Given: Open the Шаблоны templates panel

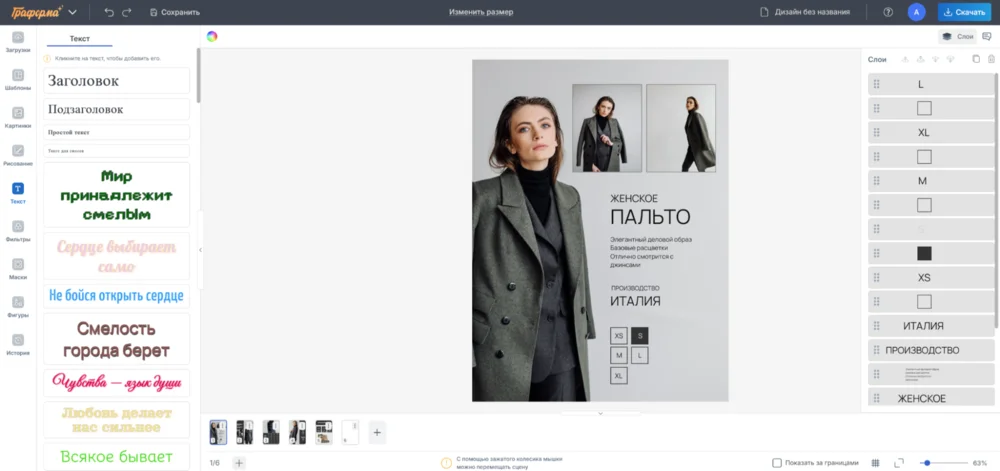Looking at the screenshot, I should [18, 79].
